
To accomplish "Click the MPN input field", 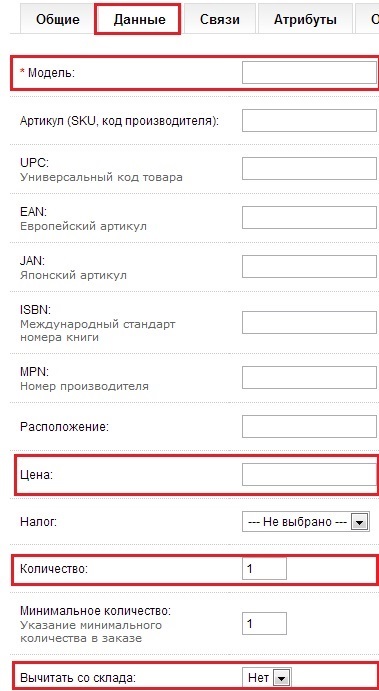I will click(309, 378).
